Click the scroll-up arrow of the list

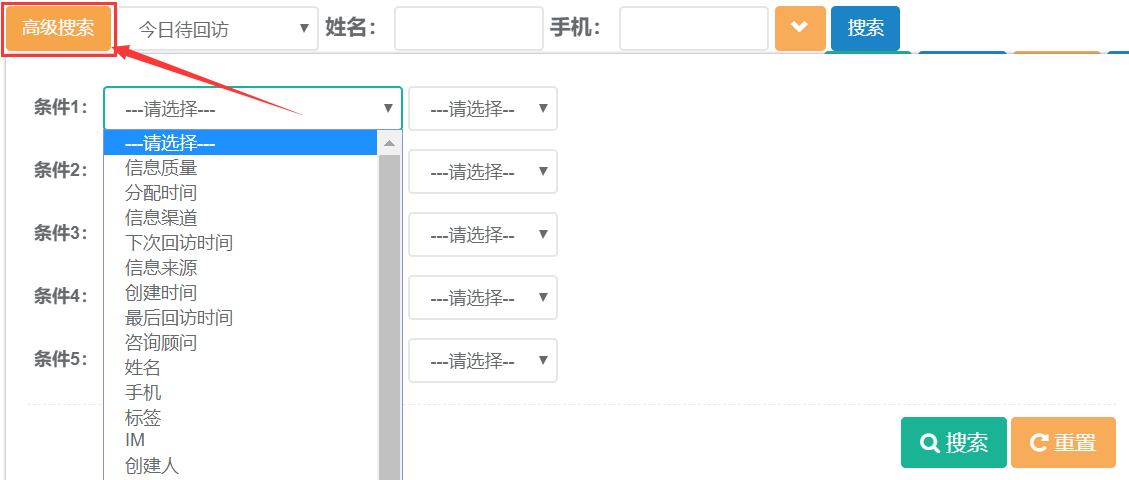point(389,144)
